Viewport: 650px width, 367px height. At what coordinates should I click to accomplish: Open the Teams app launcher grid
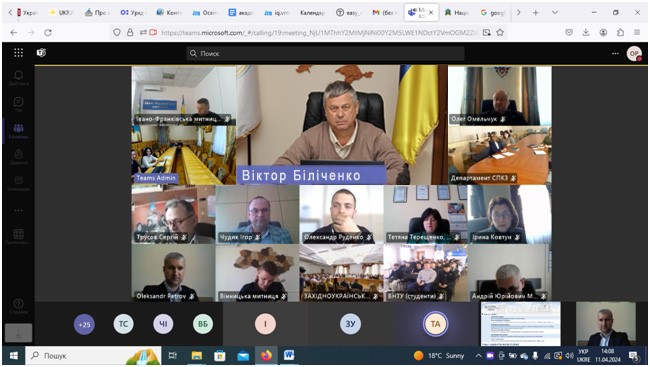click(18, 53)
